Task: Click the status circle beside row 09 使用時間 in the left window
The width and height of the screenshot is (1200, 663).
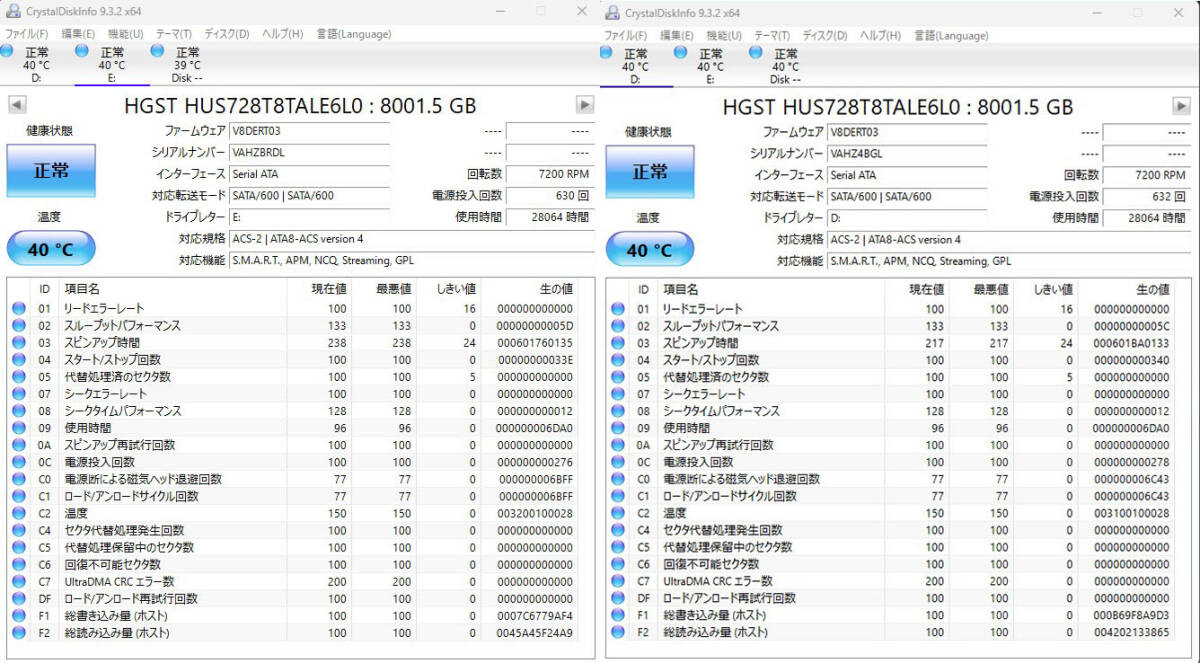Action: click(18, 428)
